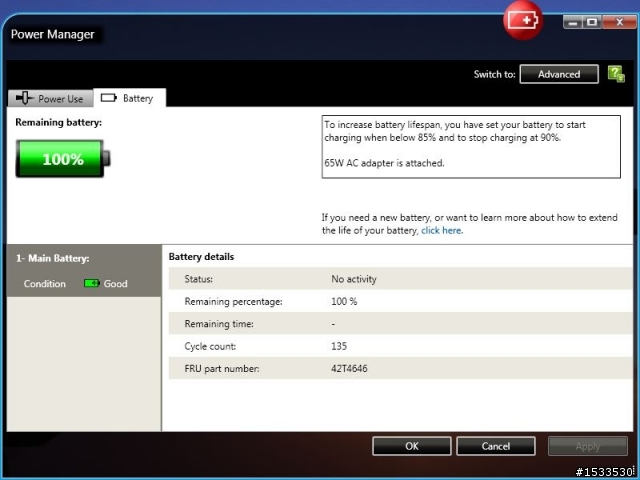Click the 'Switch to:' label
Screen dimensions: 640x480
pyautogui.click(x=494, y=74)
